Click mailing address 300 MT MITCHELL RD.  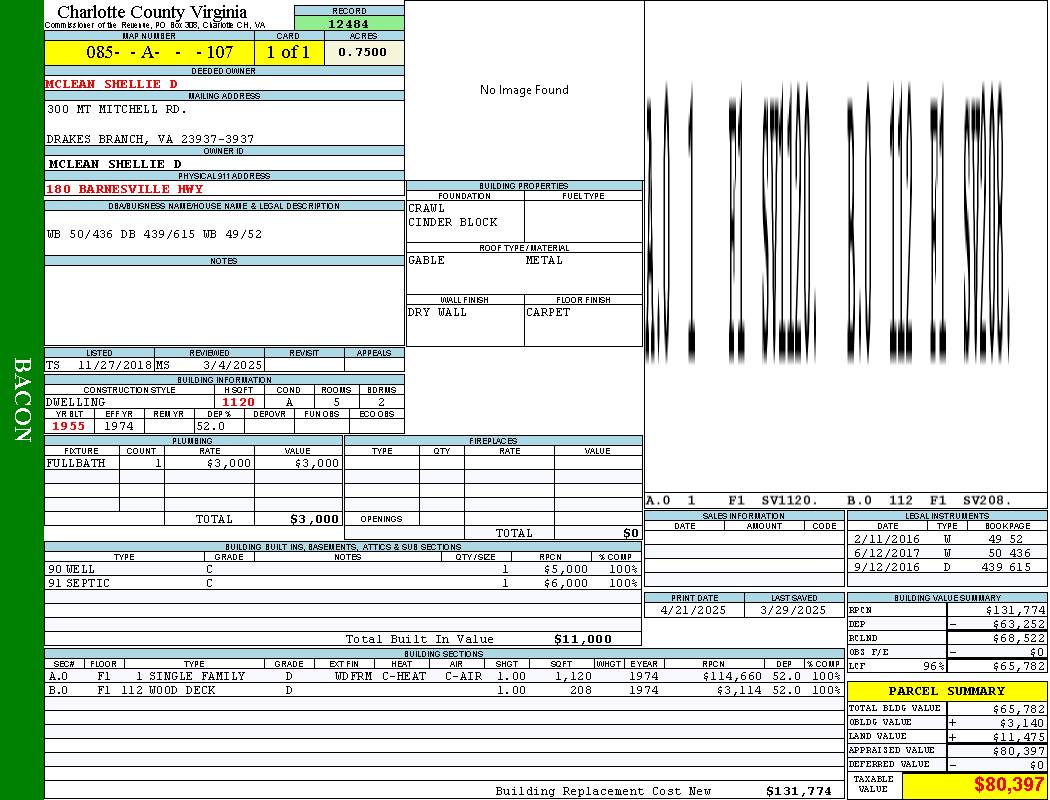(117, 108)
